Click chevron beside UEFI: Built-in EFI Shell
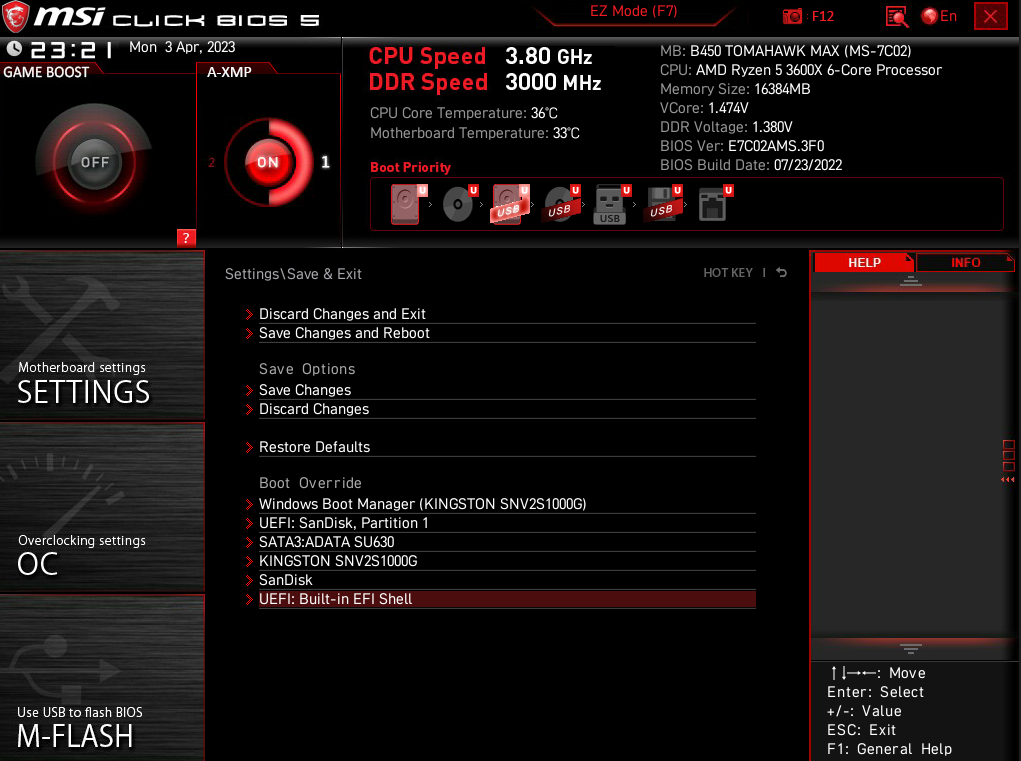 pyautogui.click(x=249, y=599)
